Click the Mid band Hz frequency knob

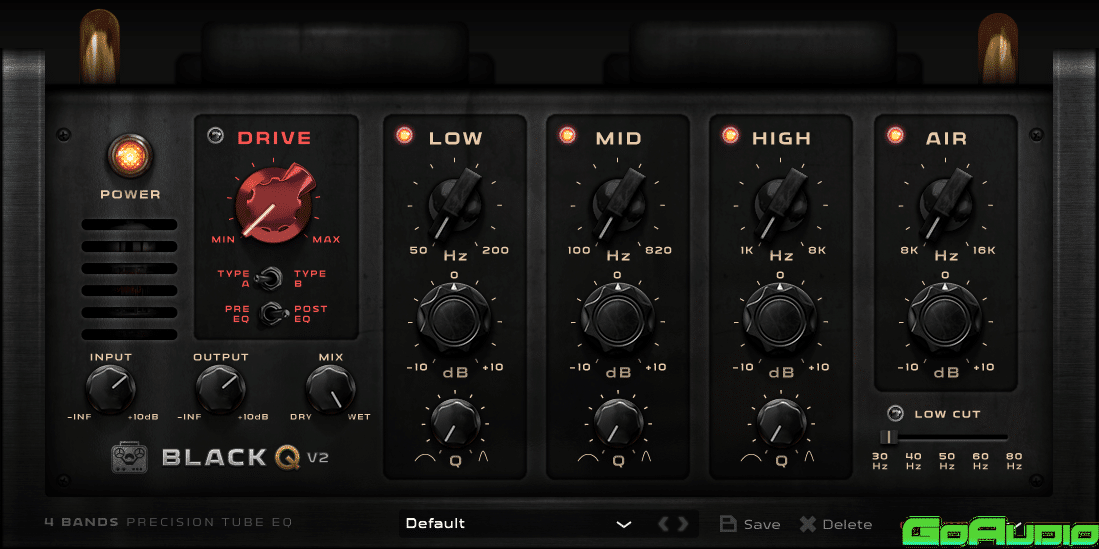[x=617, y=204]
